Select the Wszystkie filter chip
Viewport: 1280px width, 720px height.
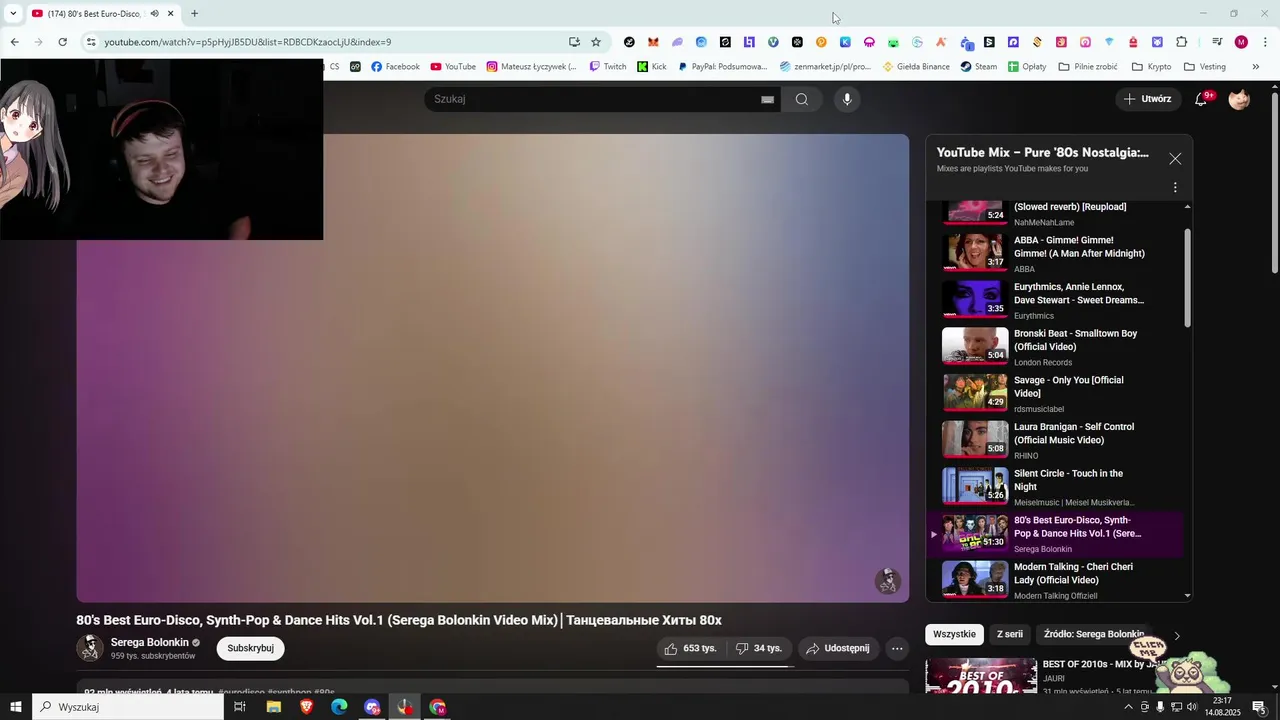pyautogui.click(x=954, y=634)
